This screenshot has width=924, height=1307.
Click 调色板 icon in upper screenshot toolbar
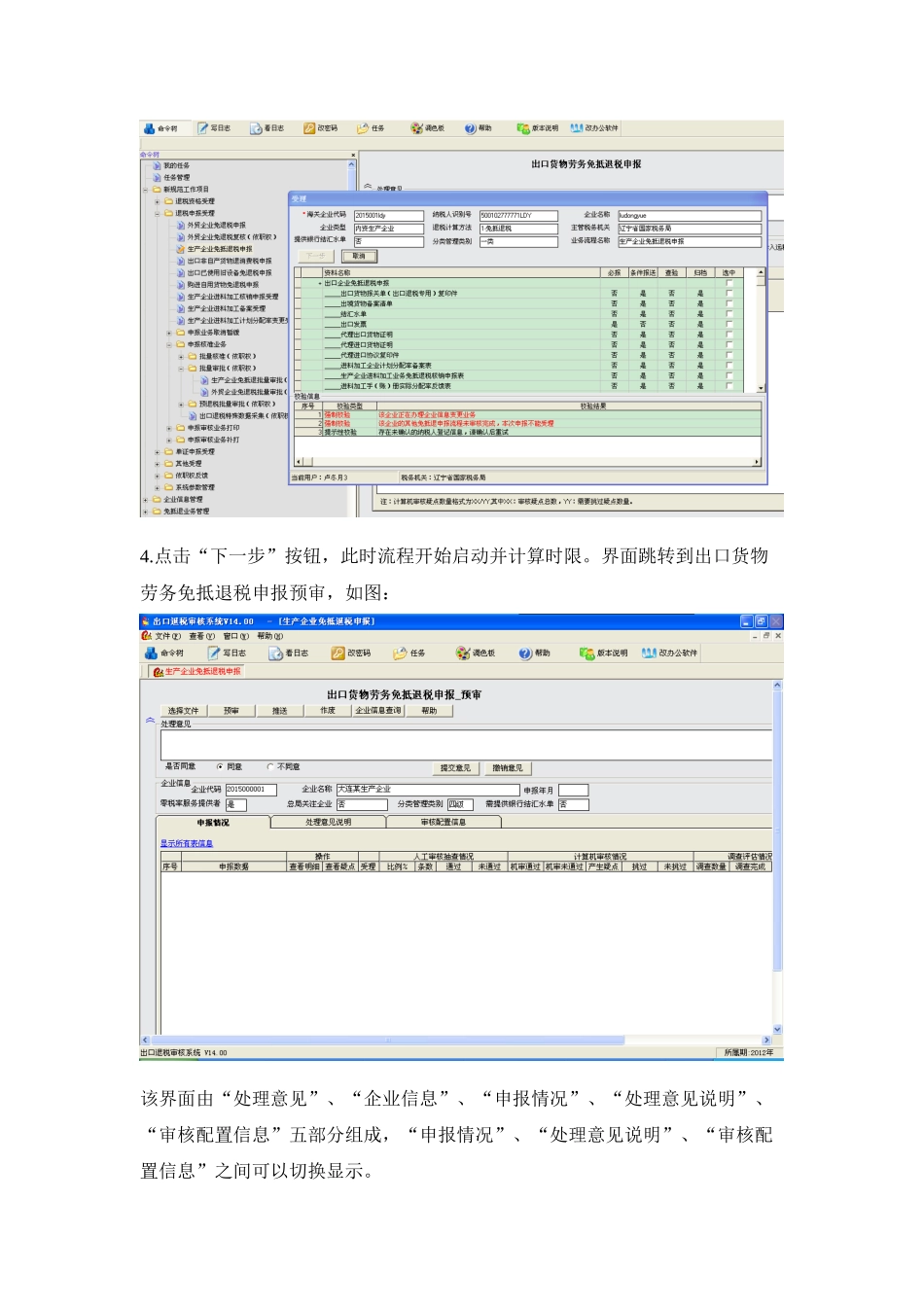[416, 128]
